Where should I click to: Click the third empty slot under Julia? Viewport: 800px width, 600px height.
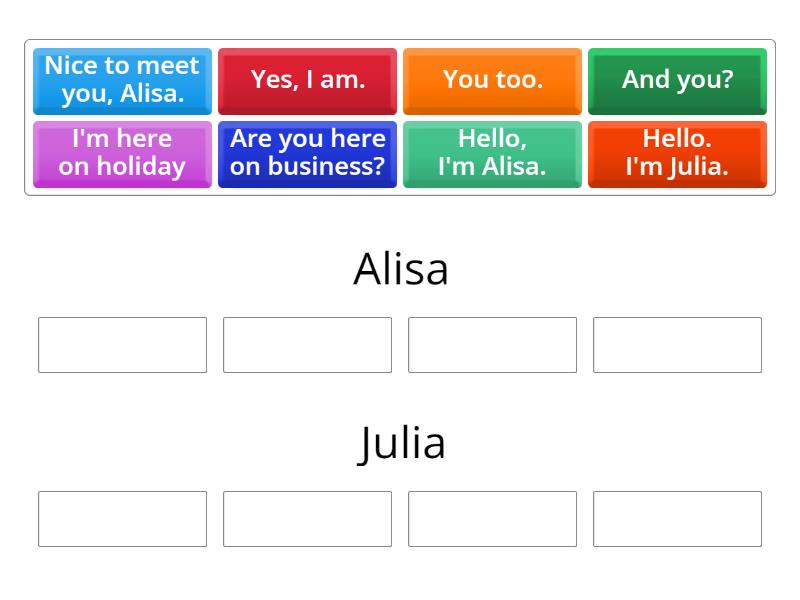point(492,518)
